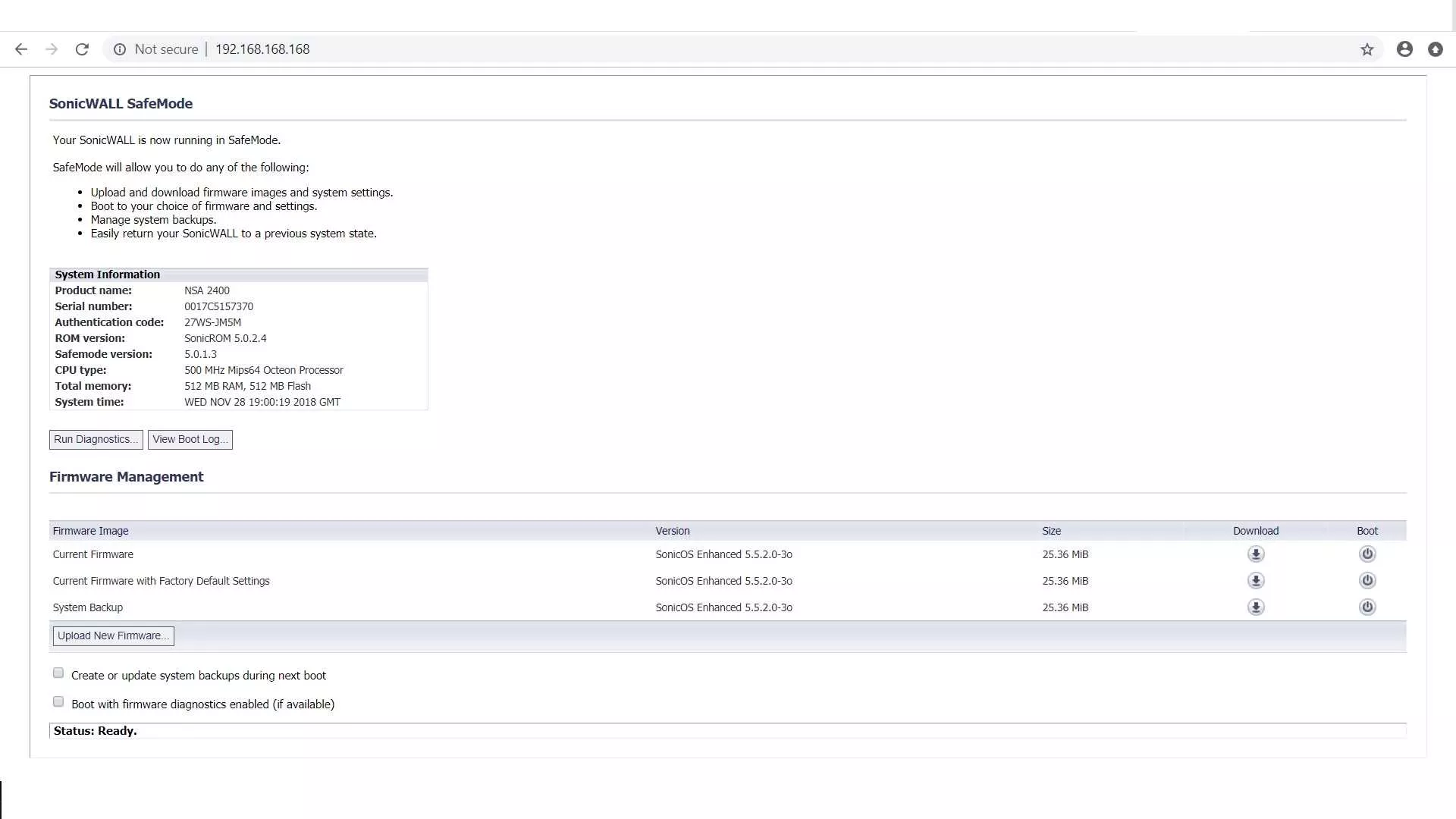Click the Boot column header
This screenshot has width=1456, height=819.
click(x=1367, y=532)
